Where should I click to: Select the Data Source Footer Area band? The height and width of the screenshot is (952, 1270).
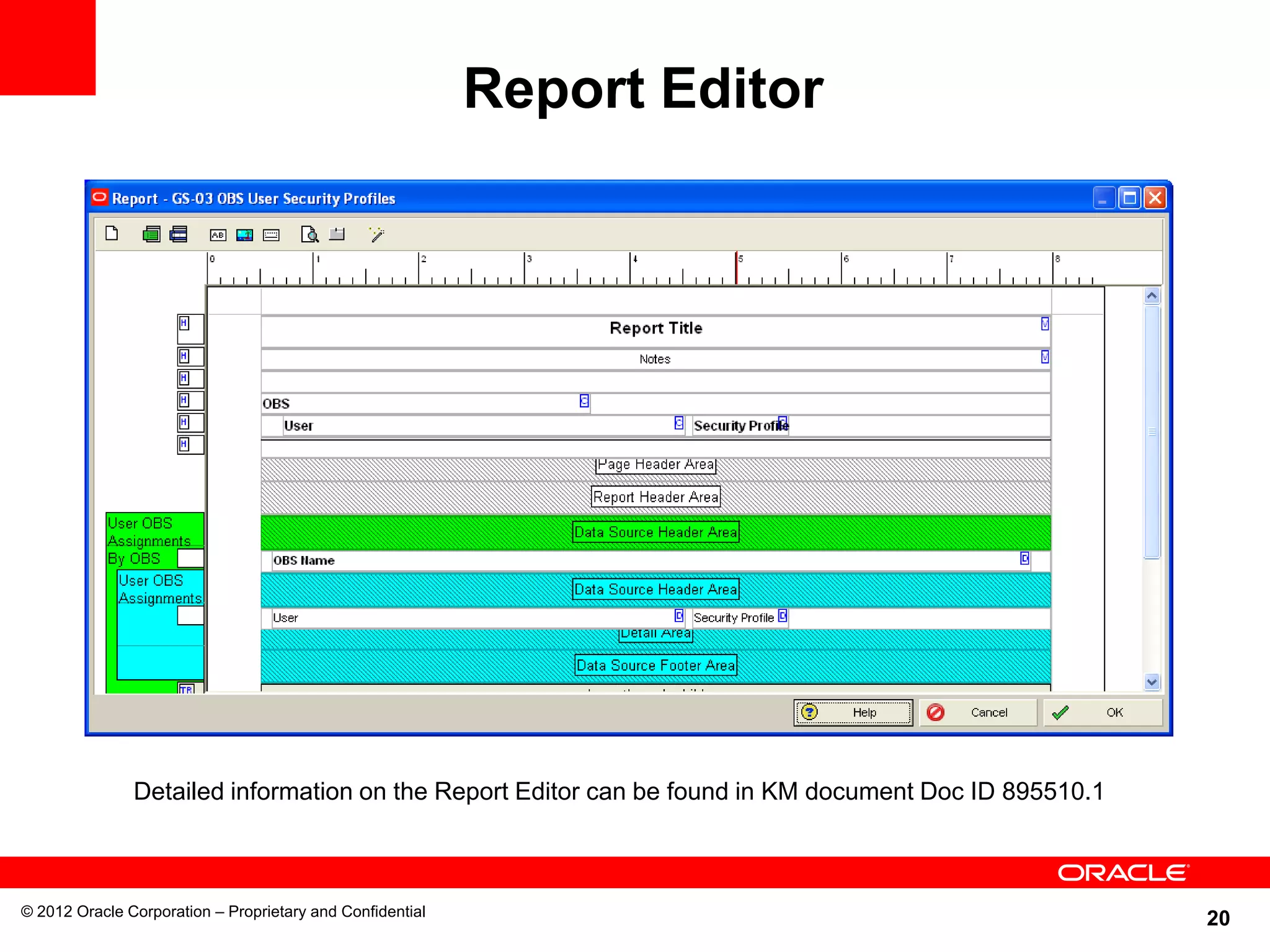click(655, 666)
